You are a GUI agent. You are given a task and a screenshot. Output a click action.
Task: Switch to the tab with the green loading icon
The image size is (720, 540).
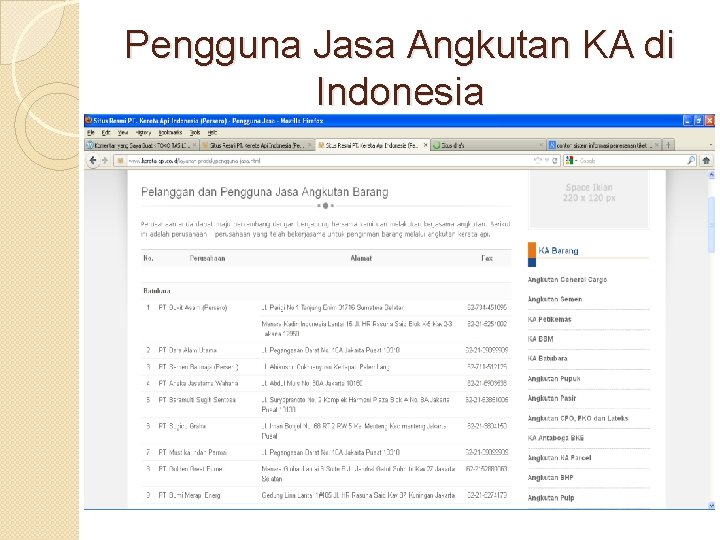click(489, 145)
